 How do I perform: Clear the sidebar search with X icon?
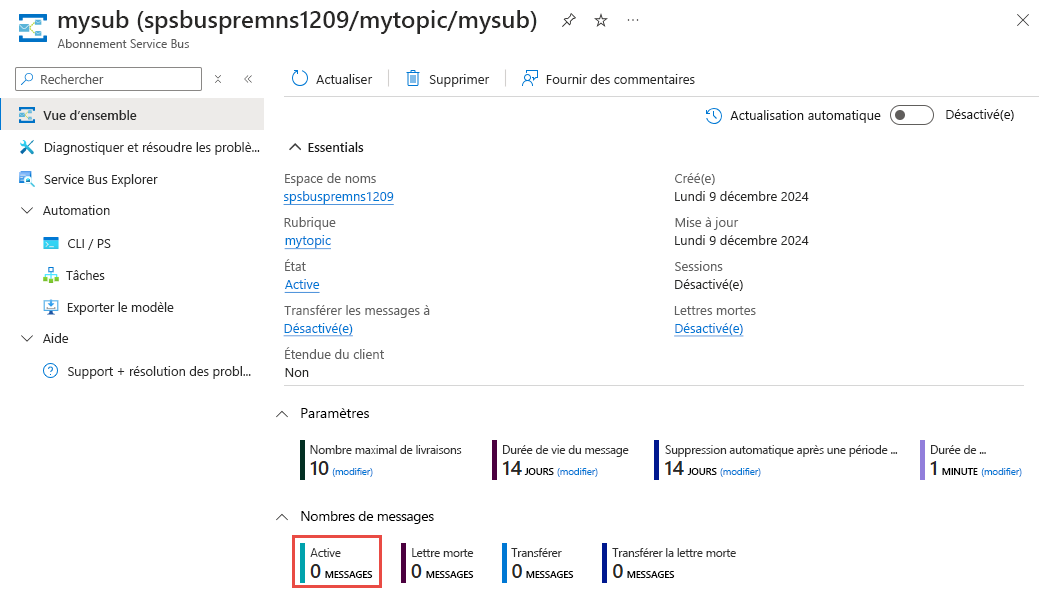pyautogui.click(x=218, y=79)
